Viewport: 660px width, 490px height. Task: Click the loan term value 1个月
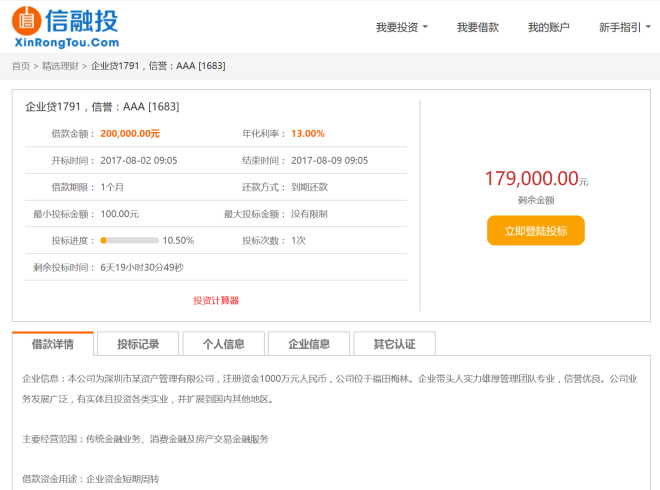[x=112, y=187]
